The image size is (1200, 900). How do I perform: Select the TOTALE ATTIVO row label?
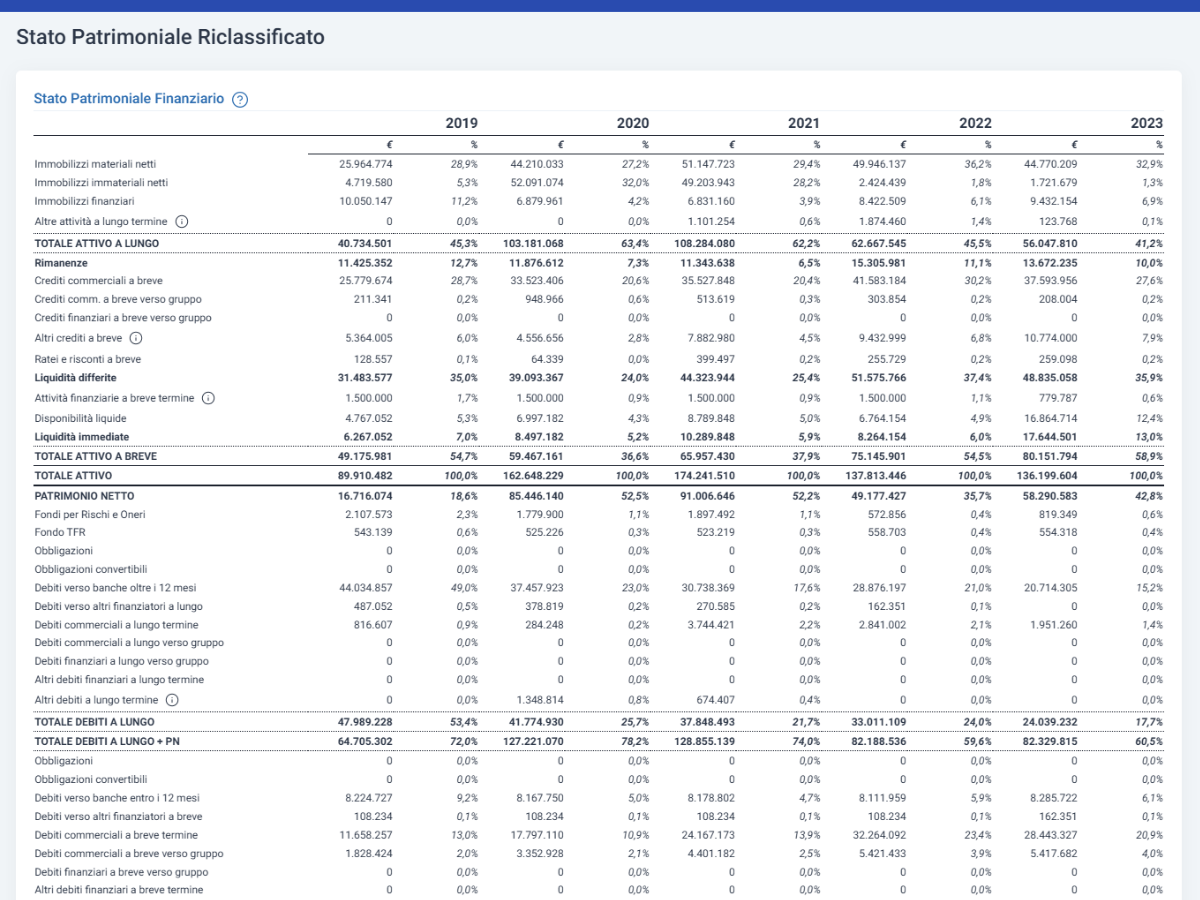pyautogui.click(x=73, y=476)
